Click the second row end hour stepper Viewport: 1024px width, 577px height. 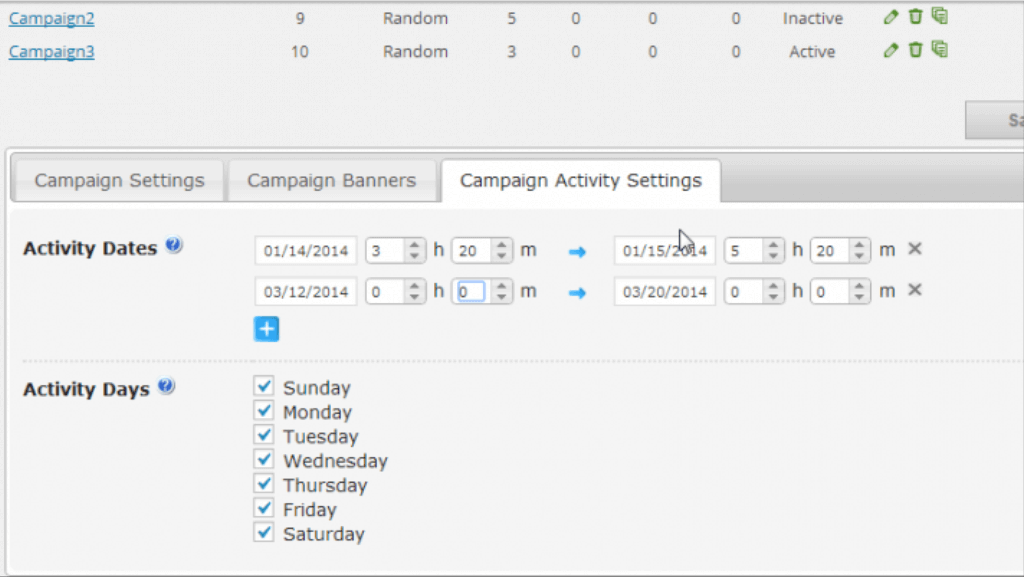(773, 292)
